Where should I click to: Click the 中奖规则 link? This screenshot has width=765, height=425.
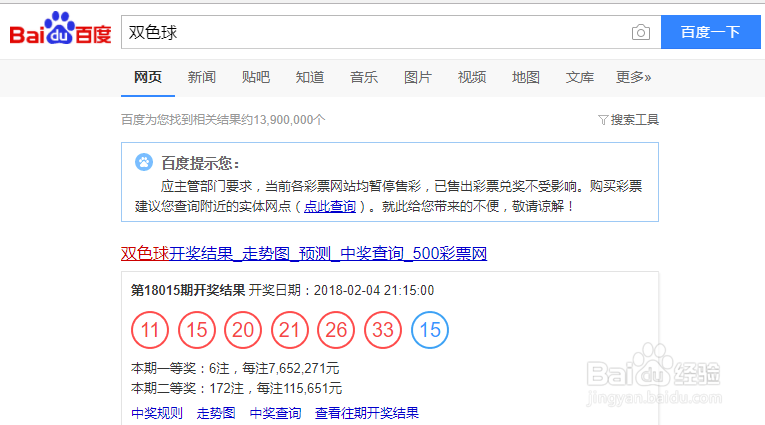coord(157,413)
